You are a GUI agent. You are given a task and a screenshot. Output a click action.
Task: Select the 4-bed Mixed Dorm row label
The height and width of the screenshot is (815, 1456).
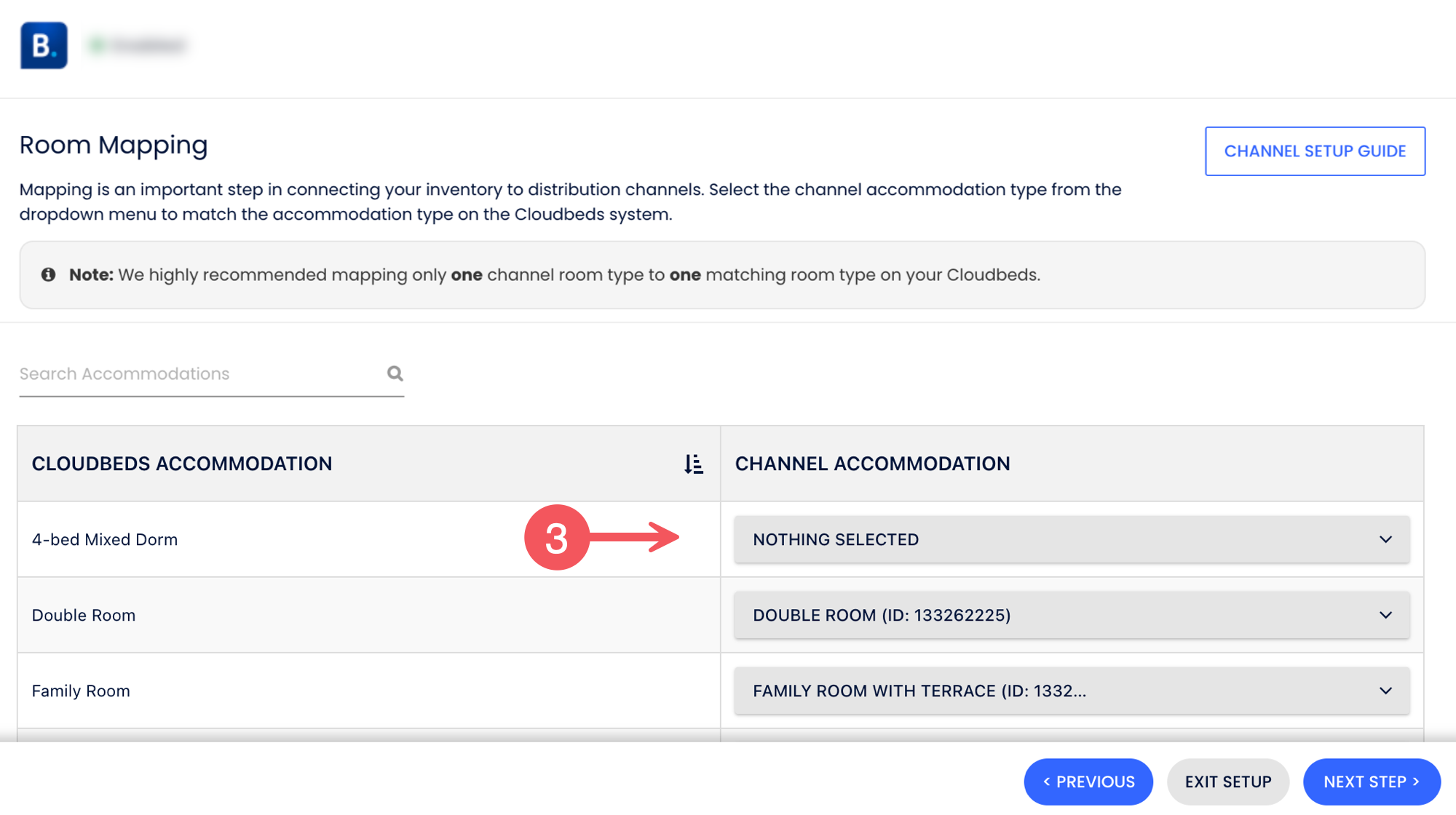105,539
